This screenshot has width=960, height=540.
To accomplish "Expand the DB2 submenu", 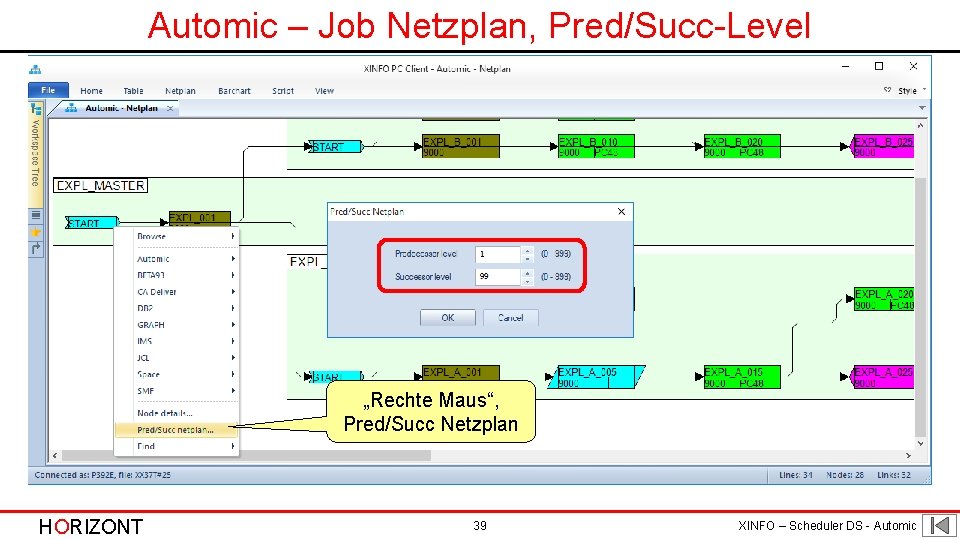I will (x=176, y=309).
